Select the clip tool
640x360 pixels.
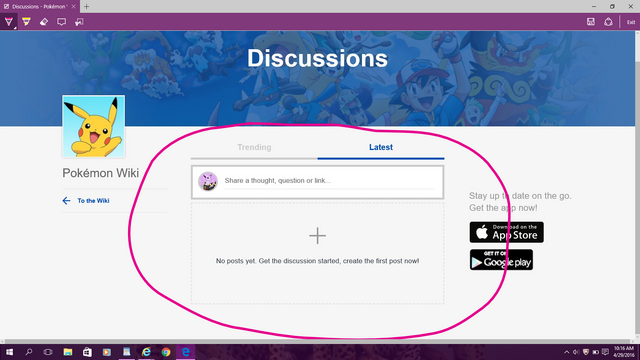(79, 22)
